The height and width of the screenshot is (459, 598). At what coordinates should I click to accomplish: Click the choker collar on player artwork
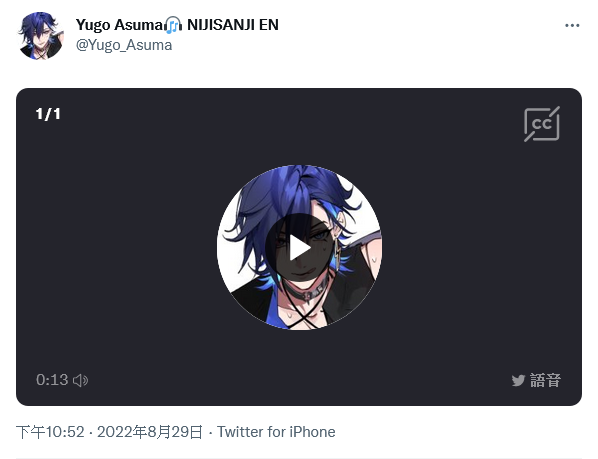tap(307, 292)
